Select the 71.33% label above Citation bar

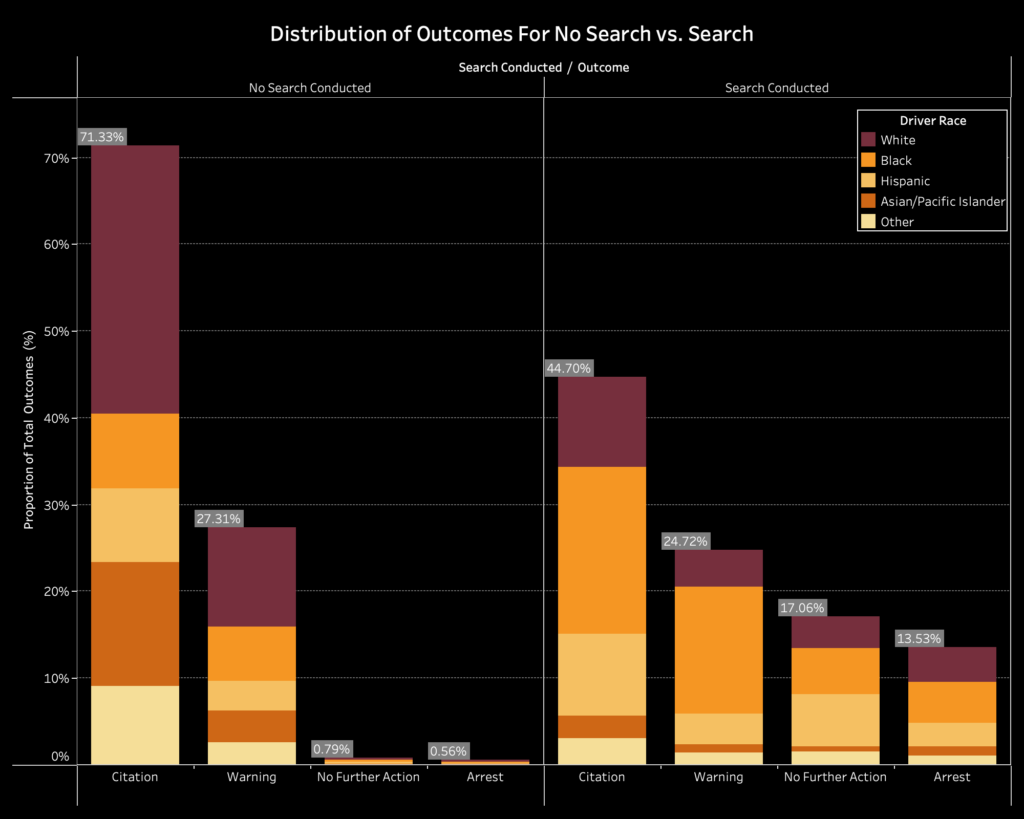coord(101,137)
